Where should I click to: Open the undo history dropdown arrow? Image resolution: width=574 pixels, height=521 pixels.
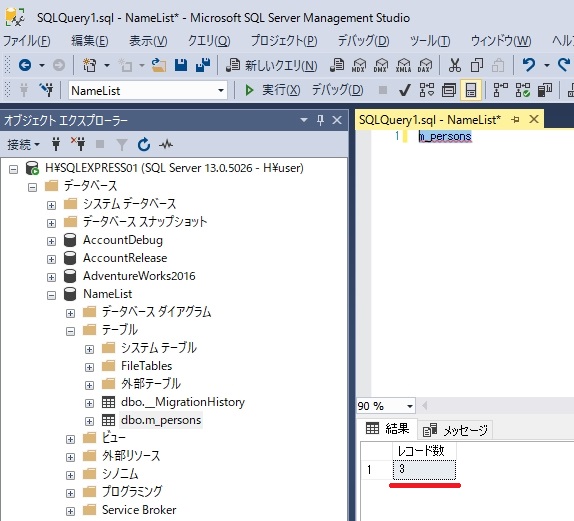pos(547,66)
